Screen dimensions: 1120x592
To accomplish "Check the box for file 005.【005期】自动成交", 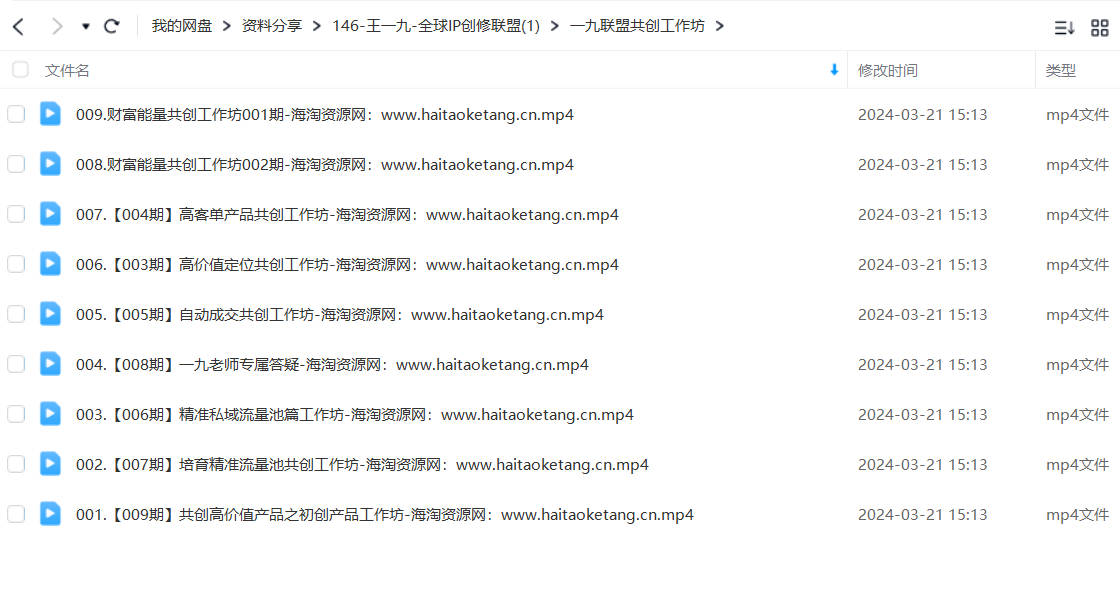I will (x=16, y=314).
